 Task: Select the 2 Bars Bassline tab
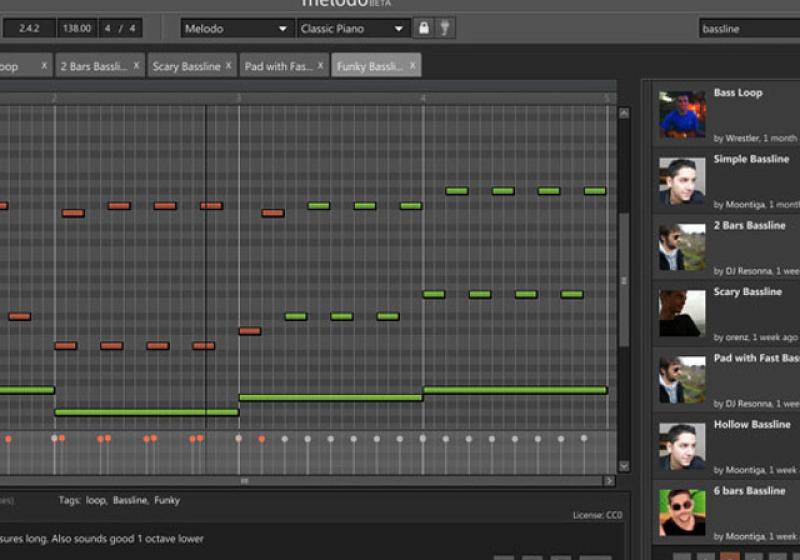(93, 66)
